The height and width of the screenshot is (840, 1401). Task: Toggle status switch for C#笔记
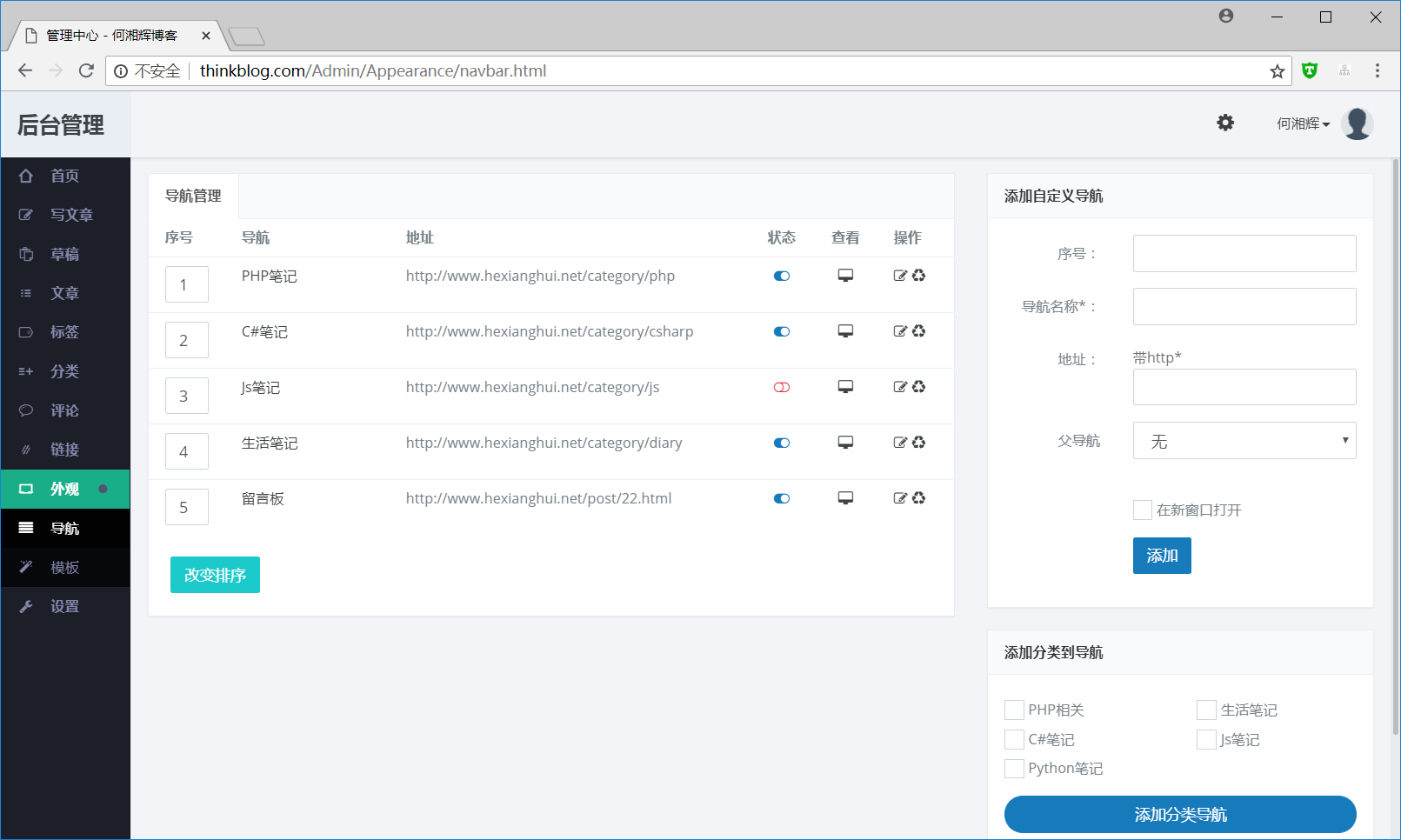point(782,331)
